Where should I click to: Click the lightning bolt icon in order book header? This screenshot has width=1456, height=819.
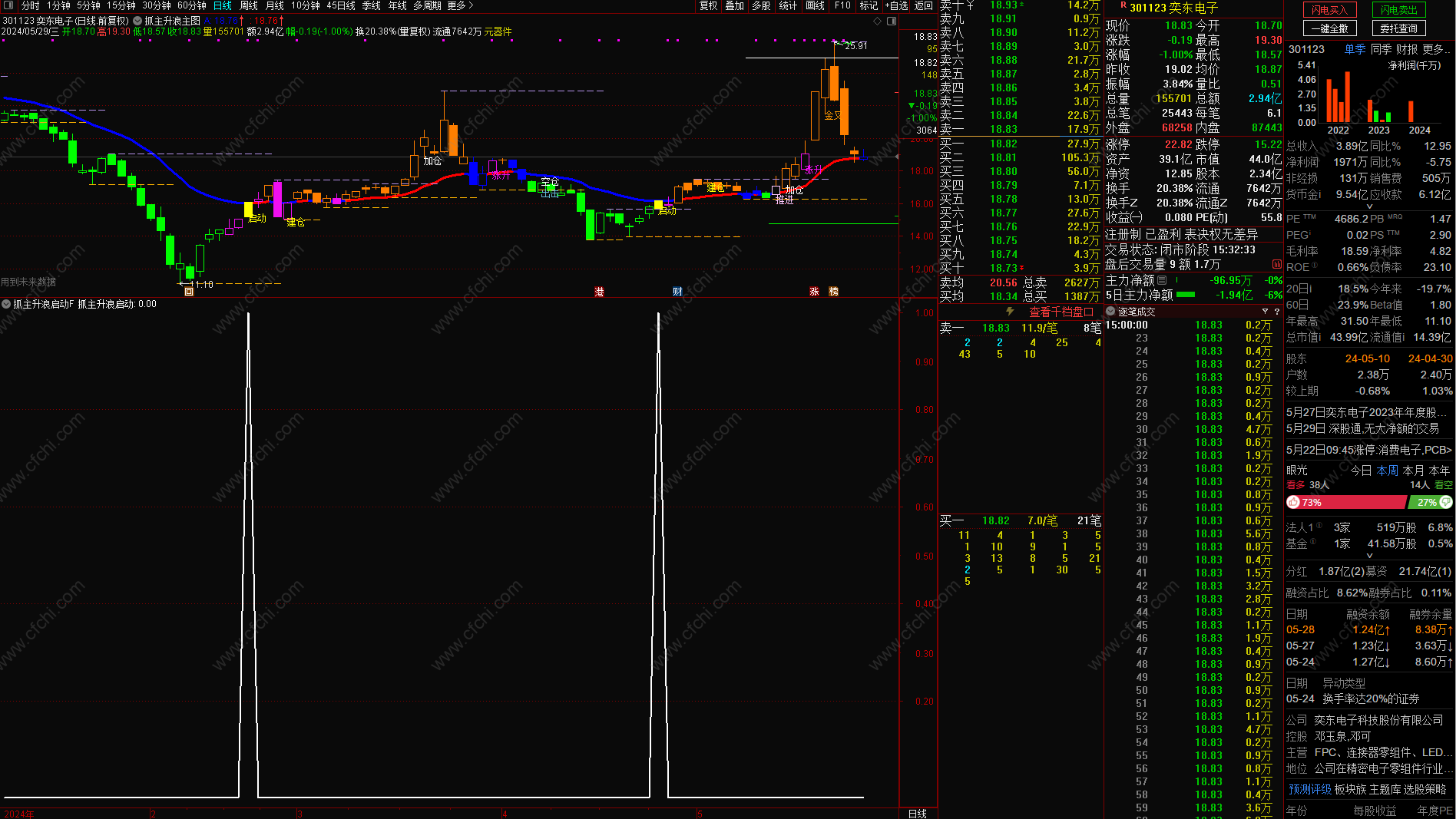coord(1010,312)
